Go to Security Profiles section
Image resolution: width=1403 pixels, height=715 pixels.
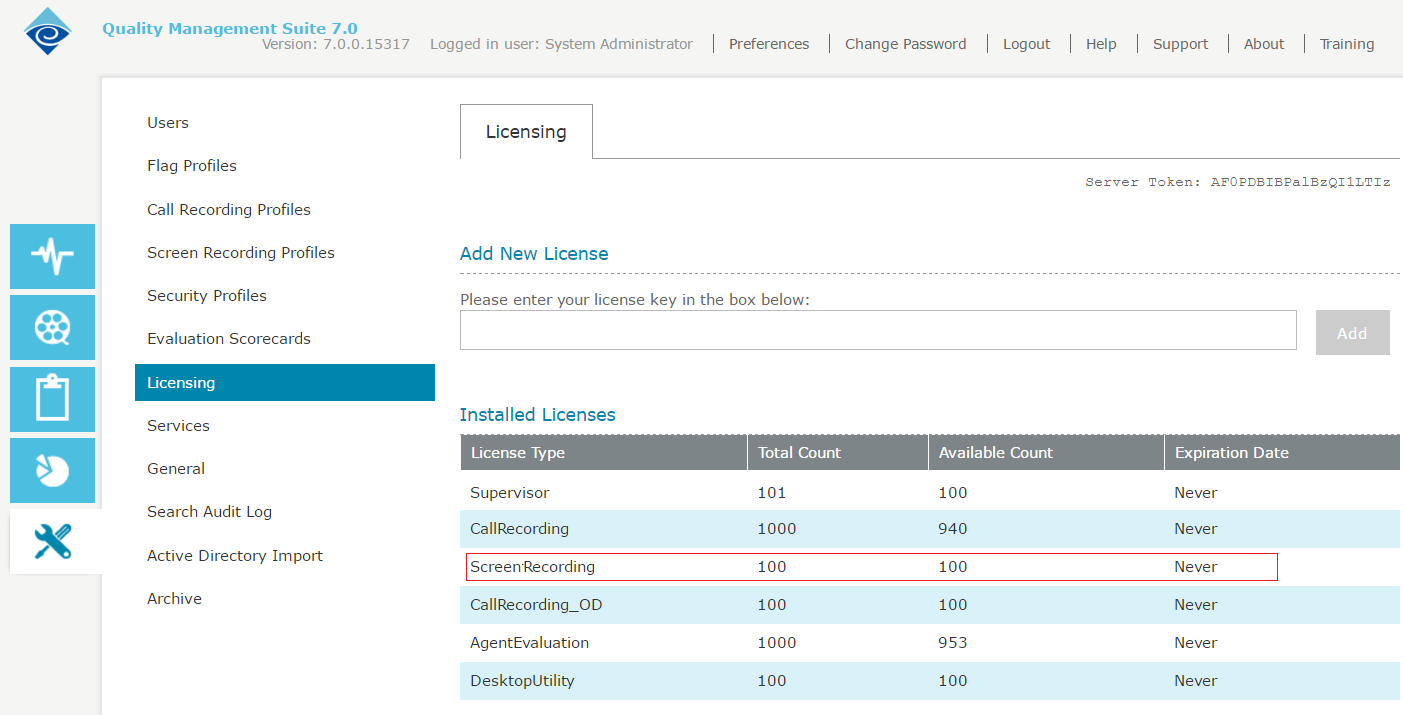click(x=207, y=296)
